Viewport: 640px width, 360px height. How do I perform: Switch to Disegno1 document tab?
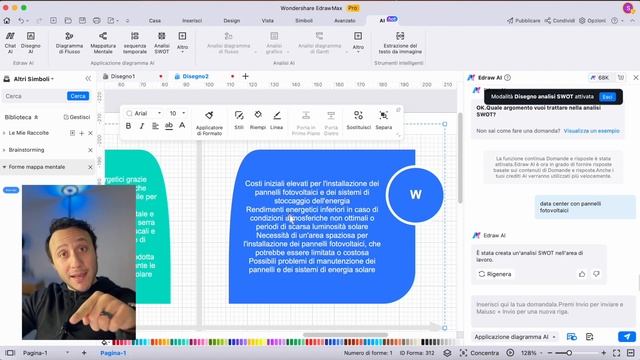click(x=123, y=76)
